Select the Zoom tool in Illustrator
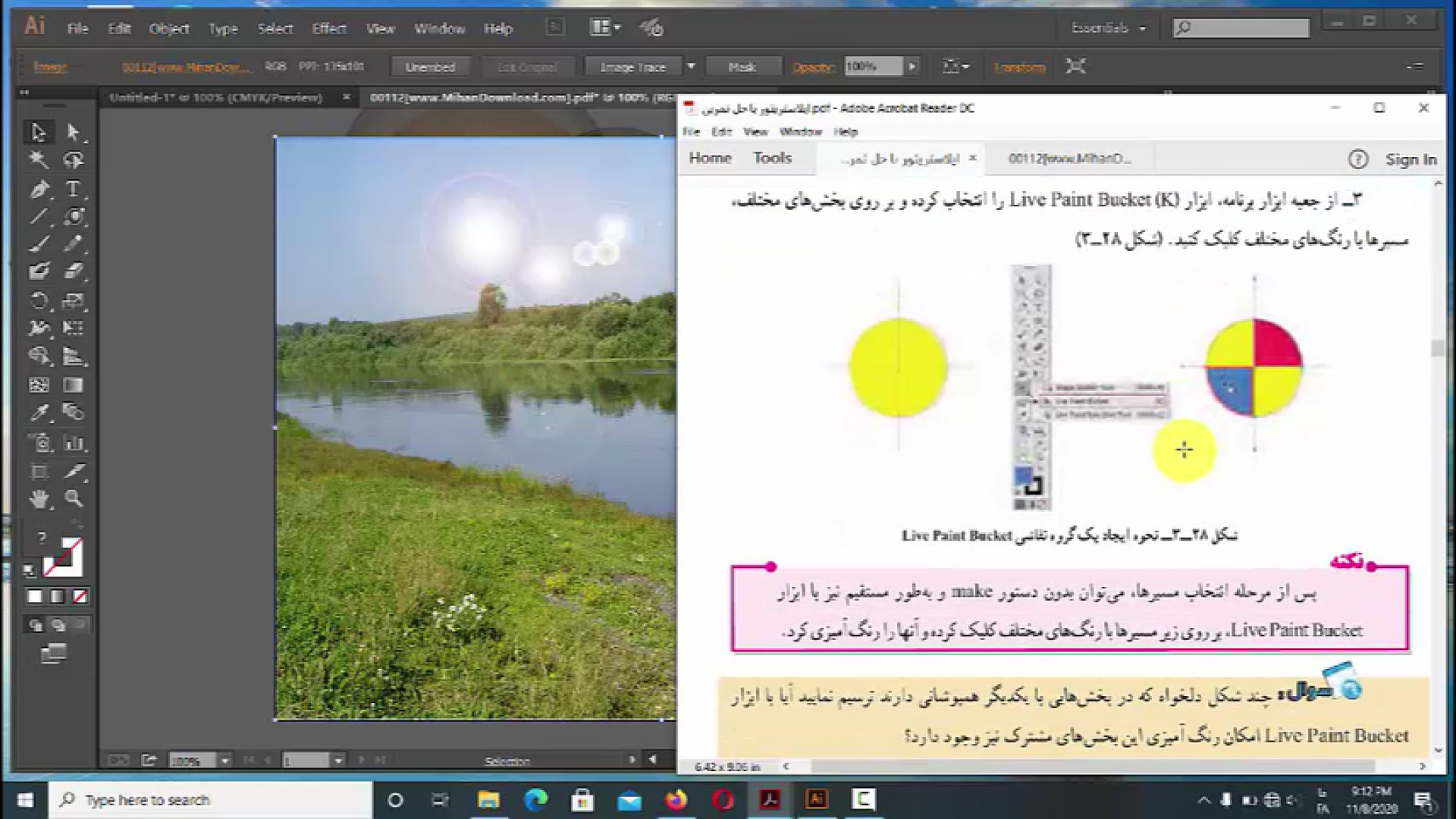The height and width of the screenshot is (819, 1456). click(74, 499)
